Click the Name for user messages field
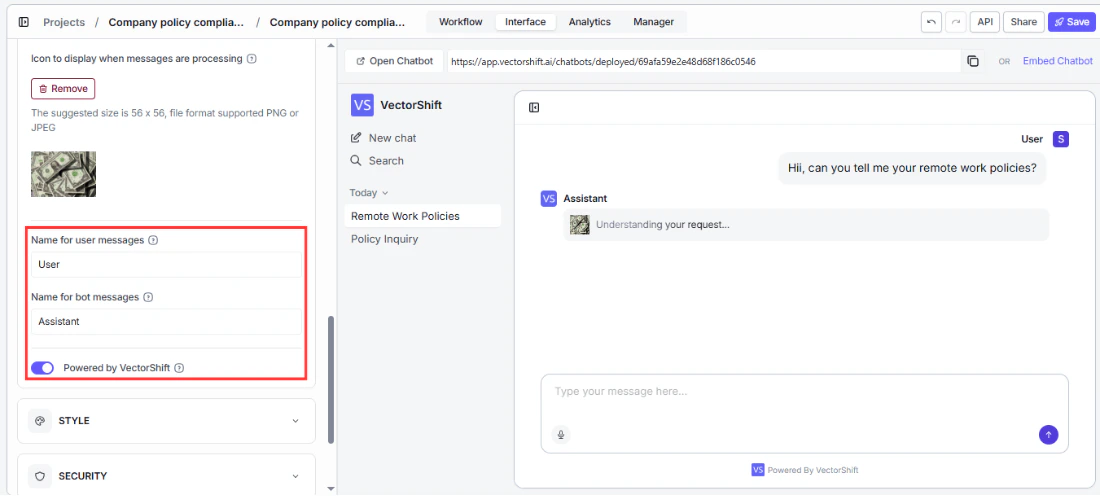Image resolution: width=1100 pixels, height=500 pixels. pyautogui.click(x=166, y=265)
